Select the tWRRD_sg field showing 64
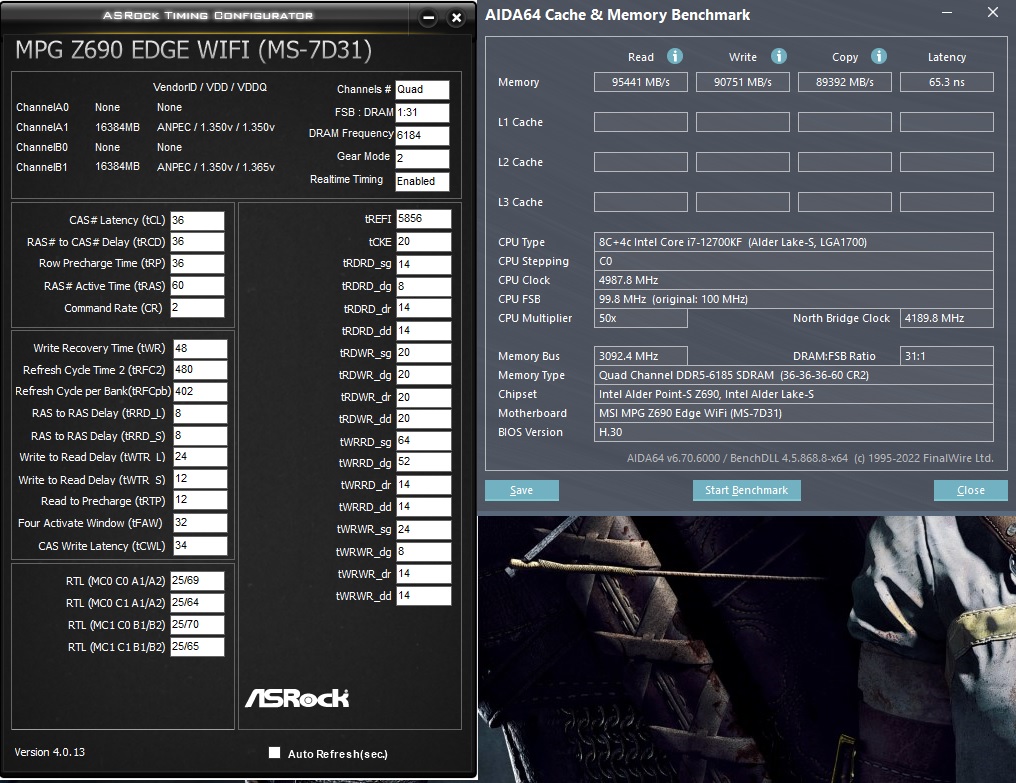This screenshot has height=783, width=1016. (x=423, y=441)
